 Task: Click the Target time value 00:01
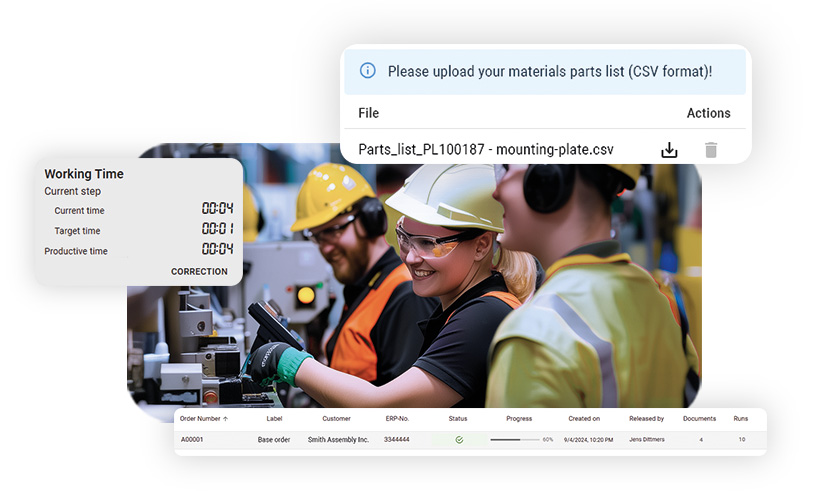(218, 229)
